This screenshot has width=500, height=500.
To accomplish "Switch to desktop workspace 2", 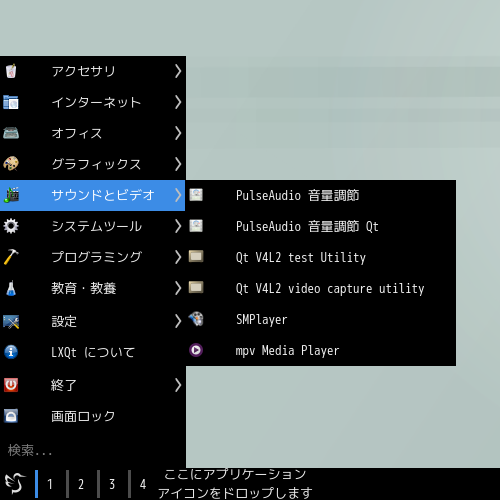I will click(81, 484).
